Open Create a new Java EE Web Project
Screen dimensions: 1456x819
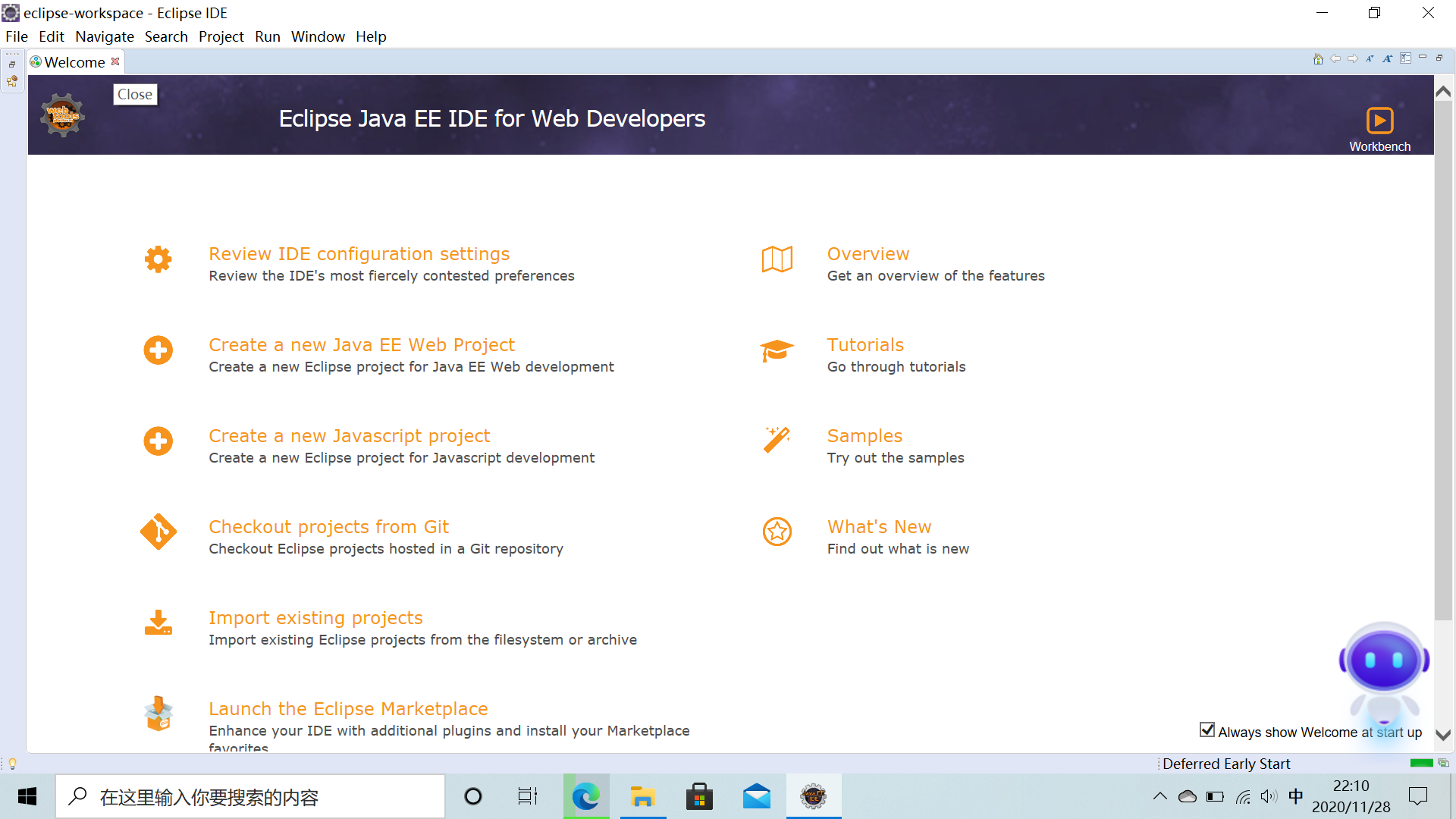pyautogui.click(x=361, y=345)
